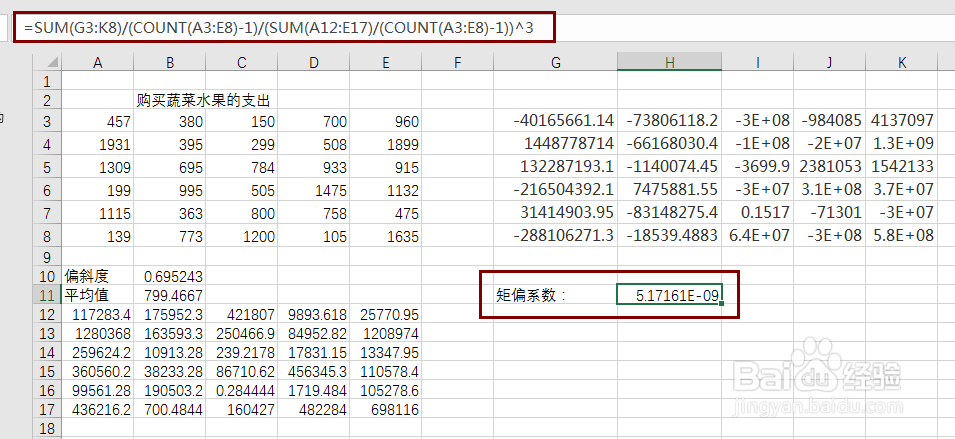This screenshot has width=955, height=439.
Task: Click the 偏斜度 label cell
Action: [x=97, y=276]
